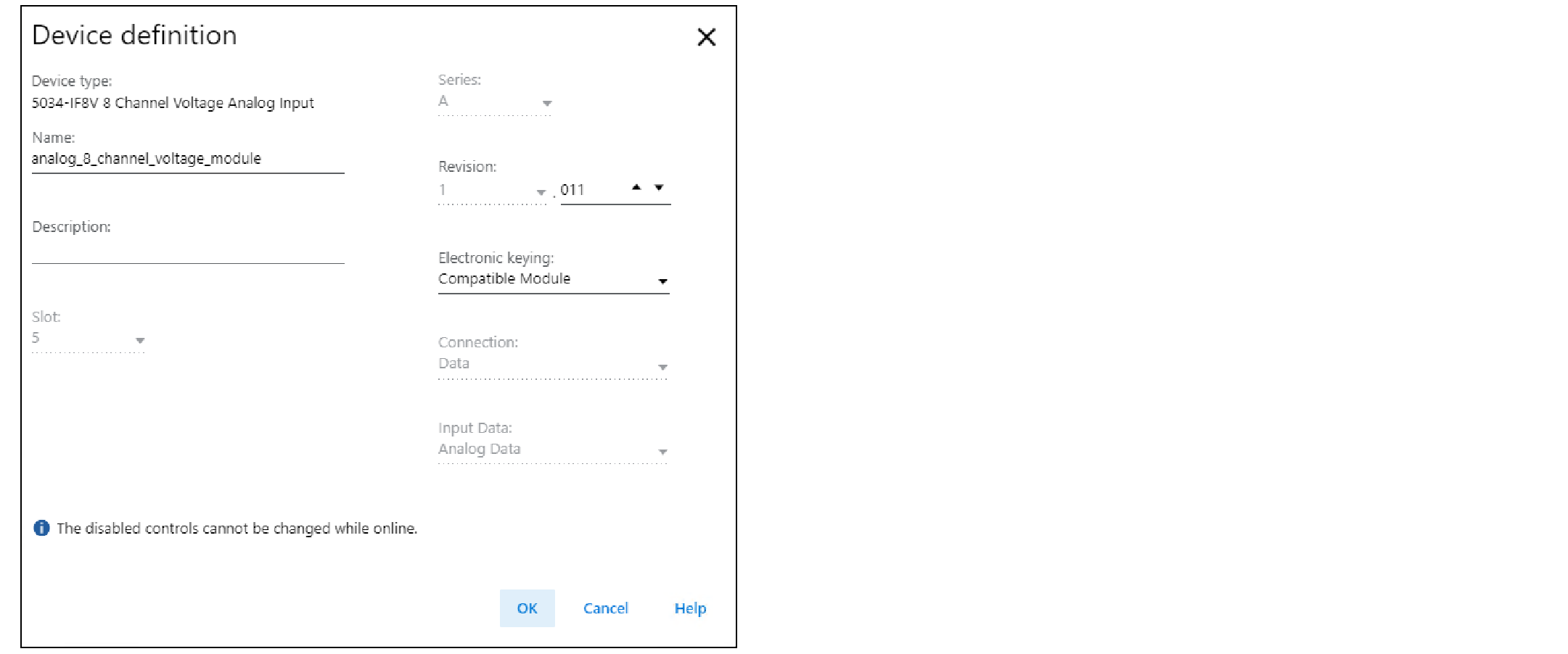Viewport: 1568px width, 654px height.
Task: Click the blue info icon
Action: 41,528
